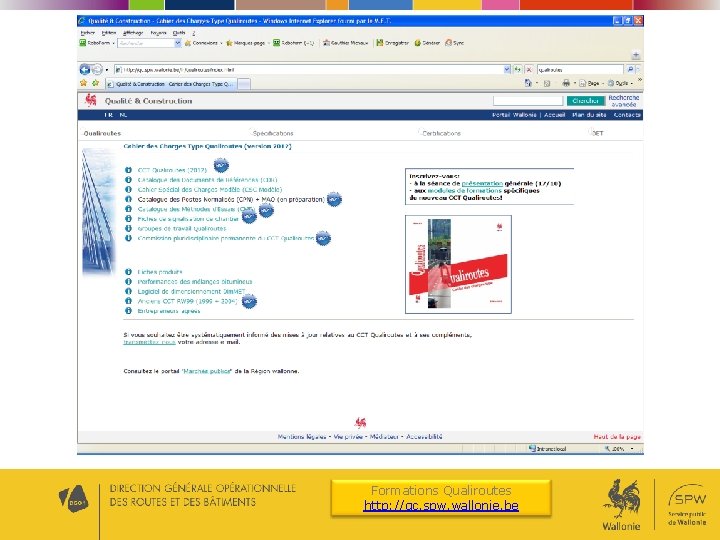Click info icon beside Performances des mélanges bitumineux

pyautogui.click(x=129, y=281)
